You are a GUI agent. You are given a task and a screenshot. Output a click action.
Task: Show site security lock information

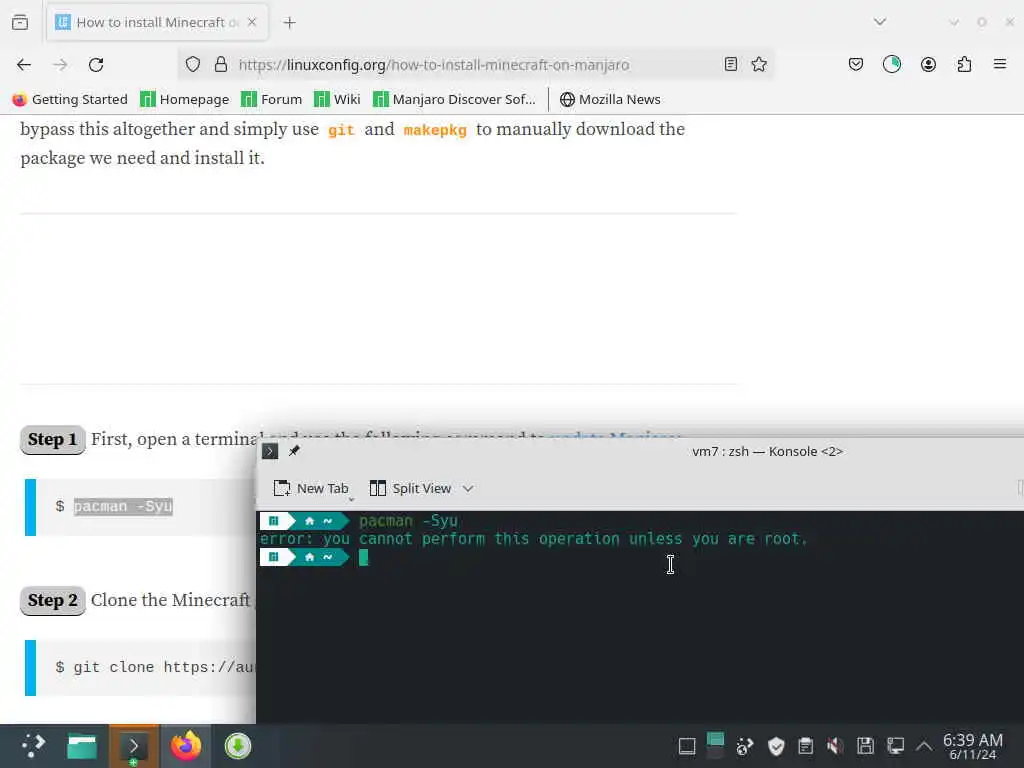(221, 65)
